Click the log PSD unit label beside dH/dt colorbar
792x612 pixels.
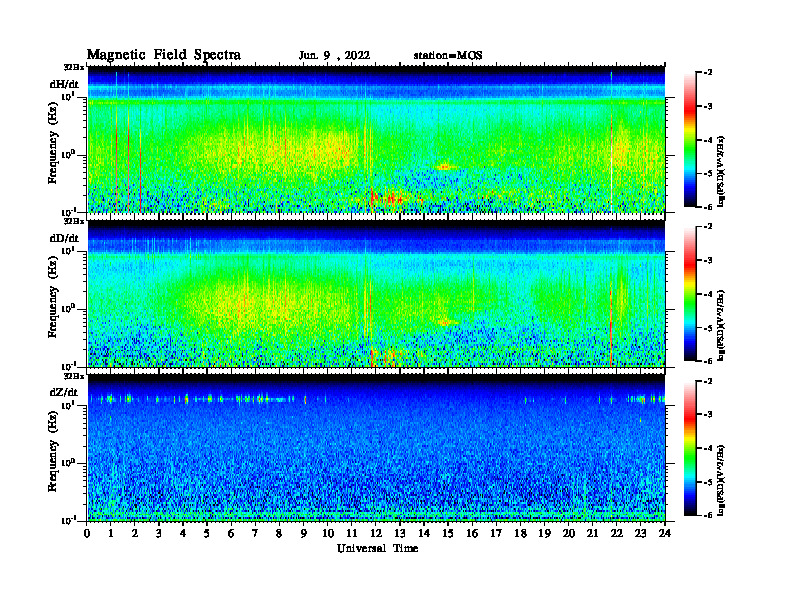[x=721, y=172]
